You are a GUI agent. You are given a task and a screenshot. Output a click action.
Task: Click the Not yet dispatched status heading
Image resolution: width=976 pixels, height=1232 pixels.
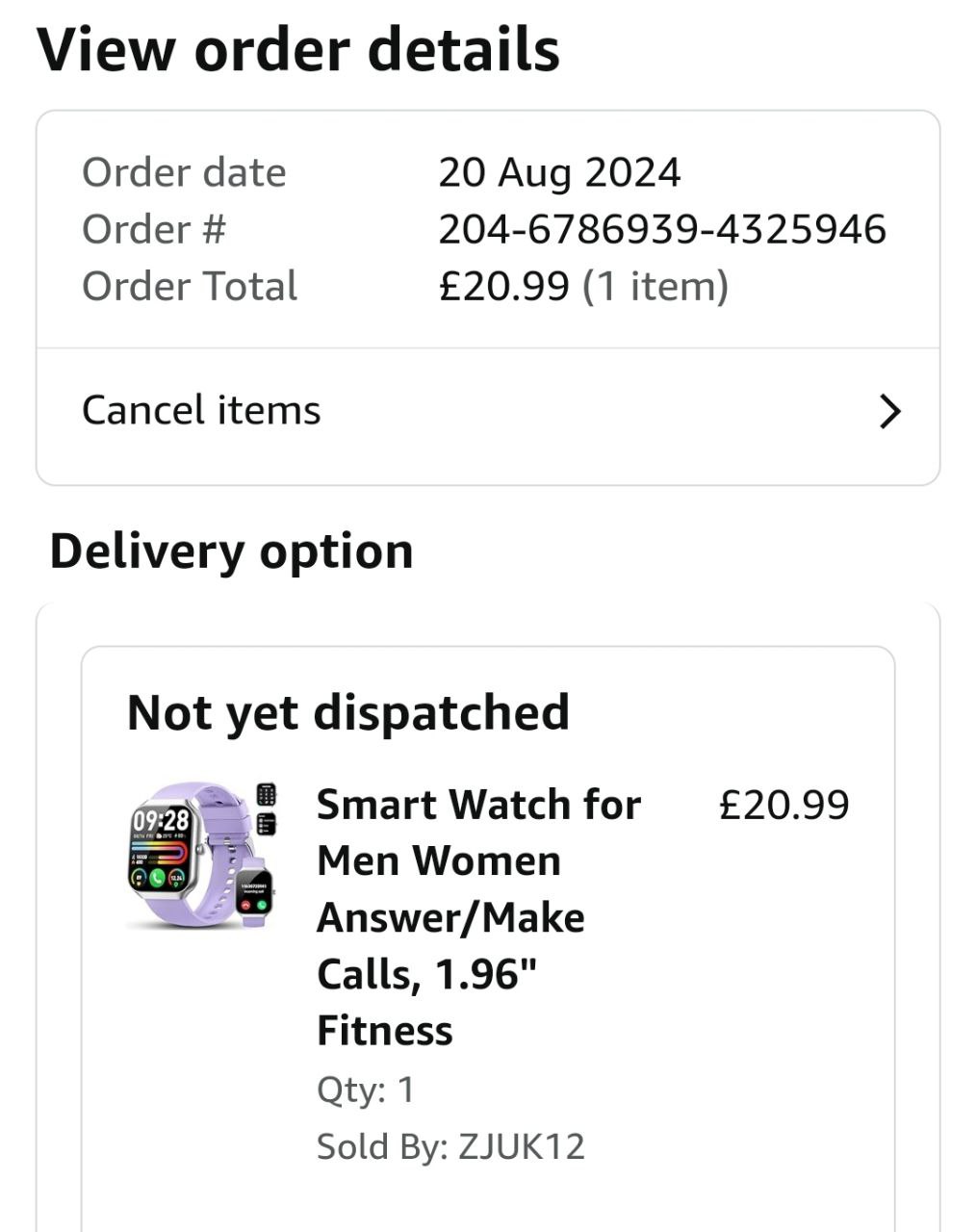click(348, 713)
